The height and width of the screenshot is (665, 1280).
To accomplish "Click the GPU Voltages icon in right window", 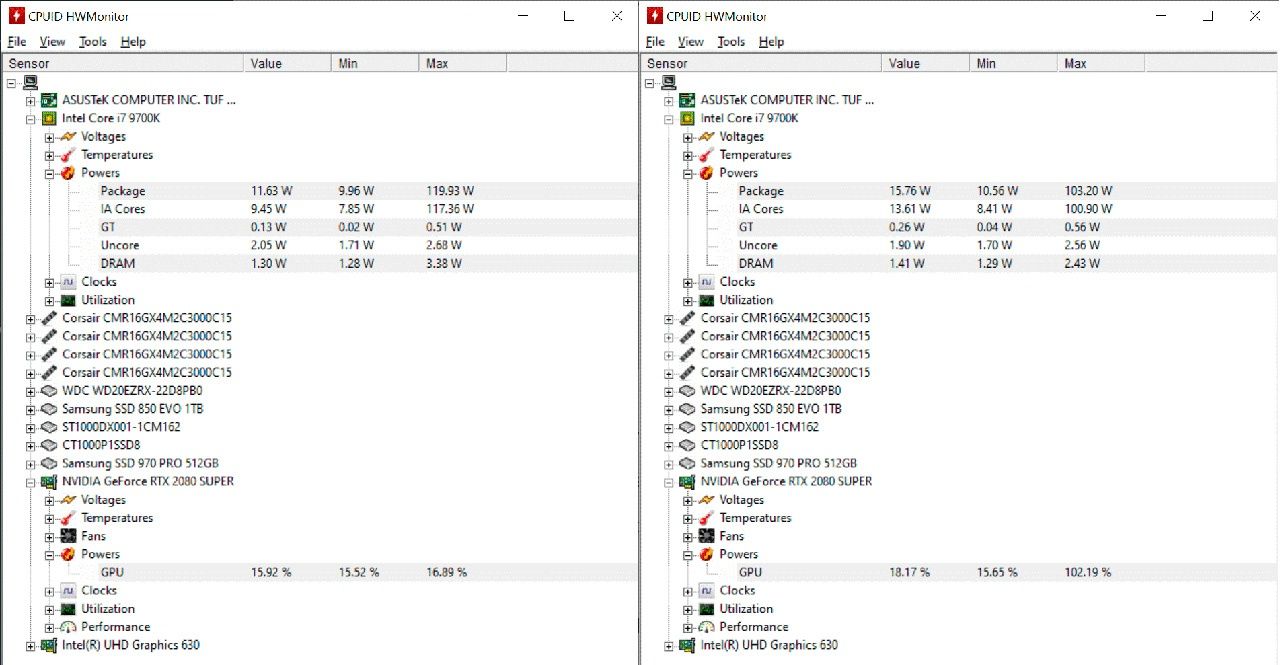I will (706, 500).
